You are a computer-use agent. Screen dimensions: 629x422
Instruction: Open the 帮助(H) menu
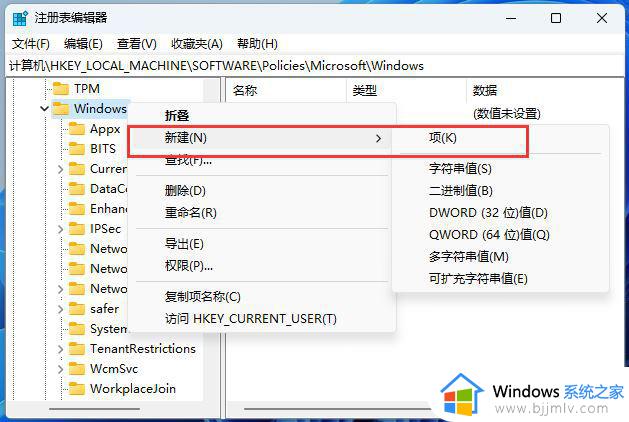point(258,43)
